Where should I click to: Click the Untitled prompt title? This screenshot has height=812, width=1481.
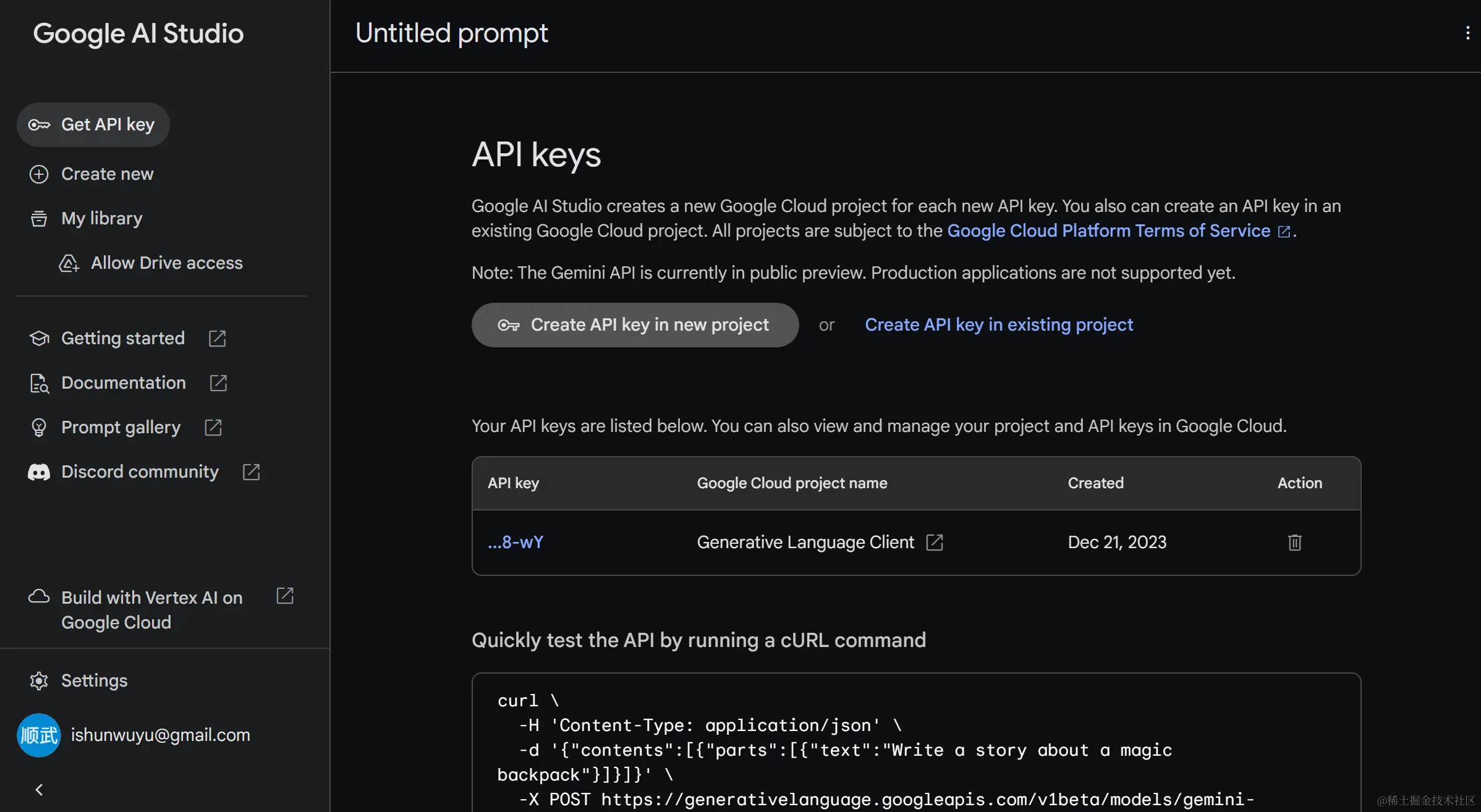click(x=451, y=33)
